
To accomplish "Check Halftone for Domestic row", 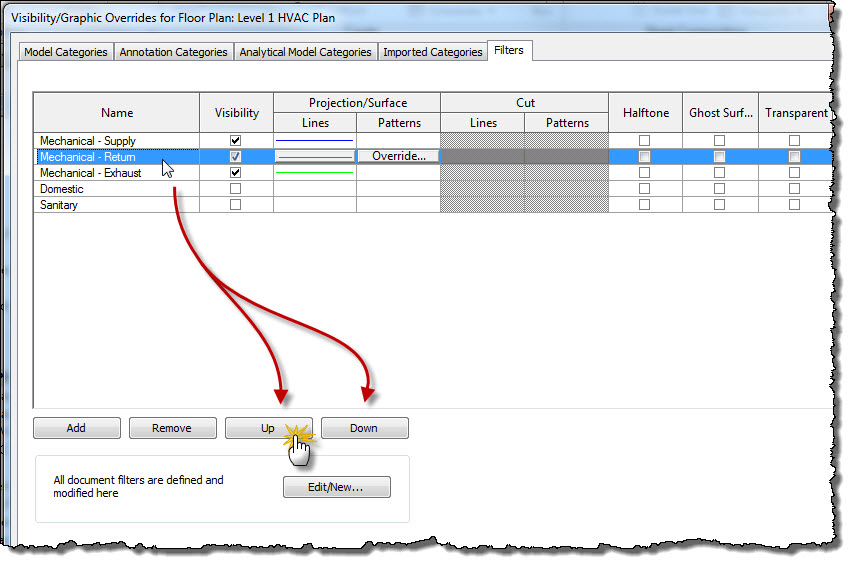I will point(644,189).
